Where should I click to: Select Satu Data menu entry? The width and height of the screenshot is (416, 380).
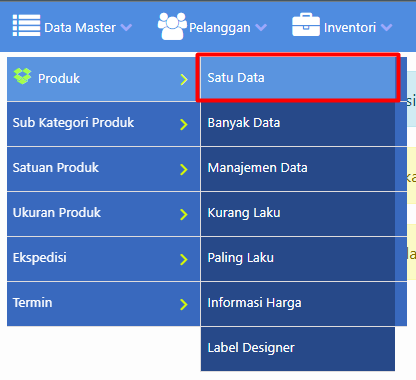[x=298, y=78]
